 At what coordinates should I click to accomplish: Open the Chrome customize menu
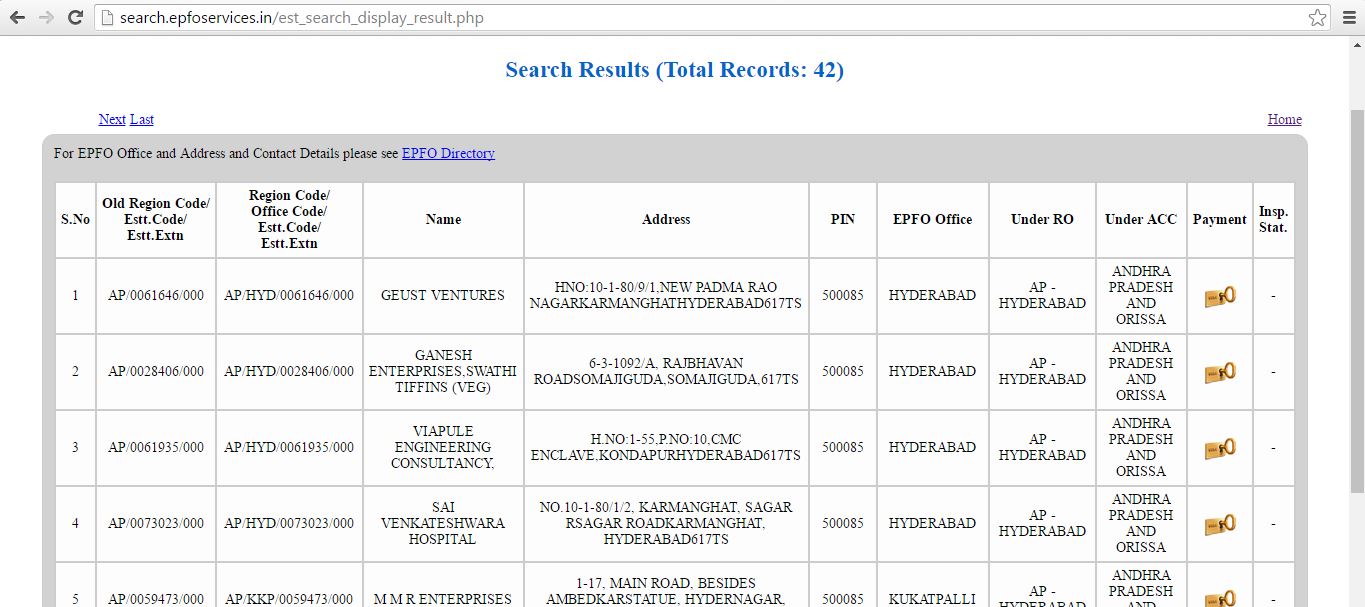coord(1349,16)
